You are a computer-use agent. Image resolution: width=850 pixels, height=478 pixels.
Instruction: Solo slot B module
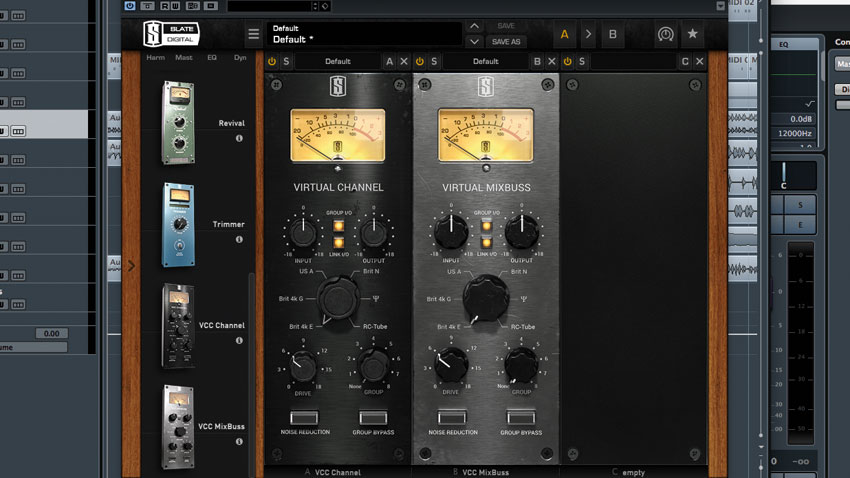pyautogui.click(x=434, y=61)
